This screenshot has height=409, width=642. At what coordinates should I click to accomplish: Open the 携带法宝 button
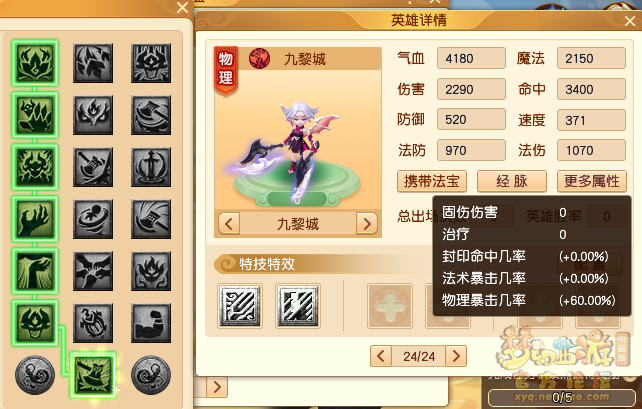pos(432,181)
